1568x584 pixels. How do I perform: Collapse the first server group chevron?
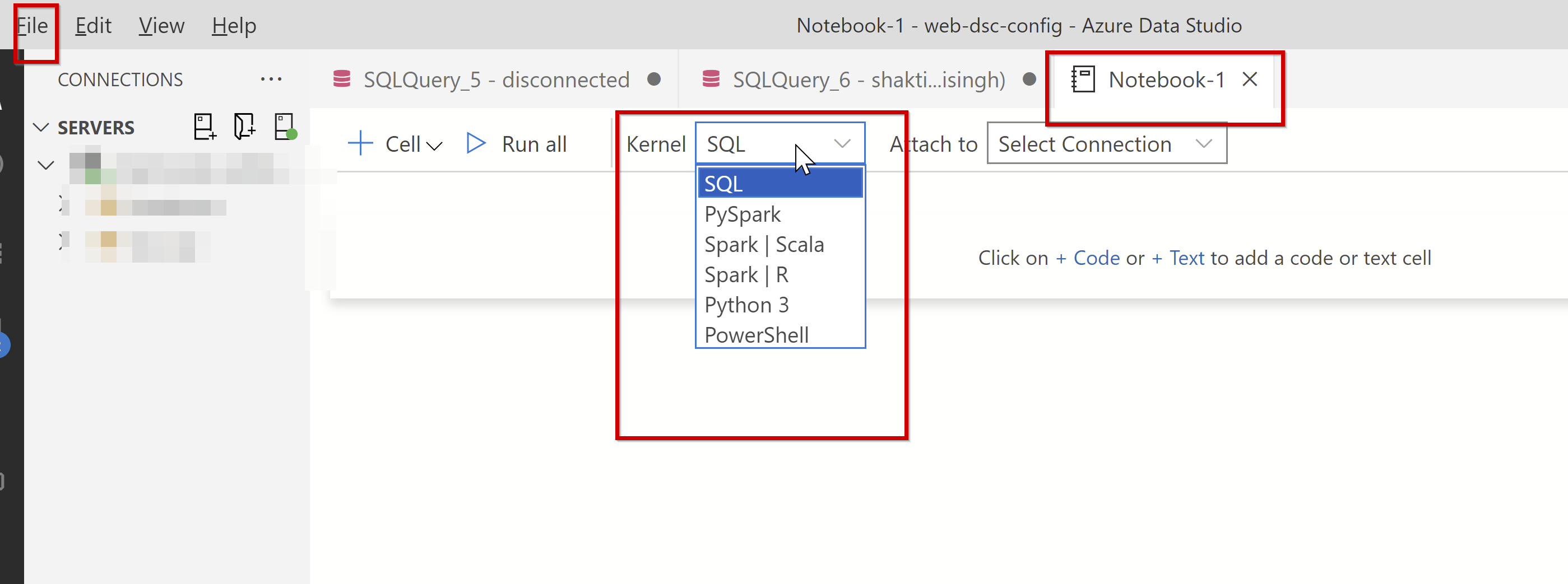45,165
